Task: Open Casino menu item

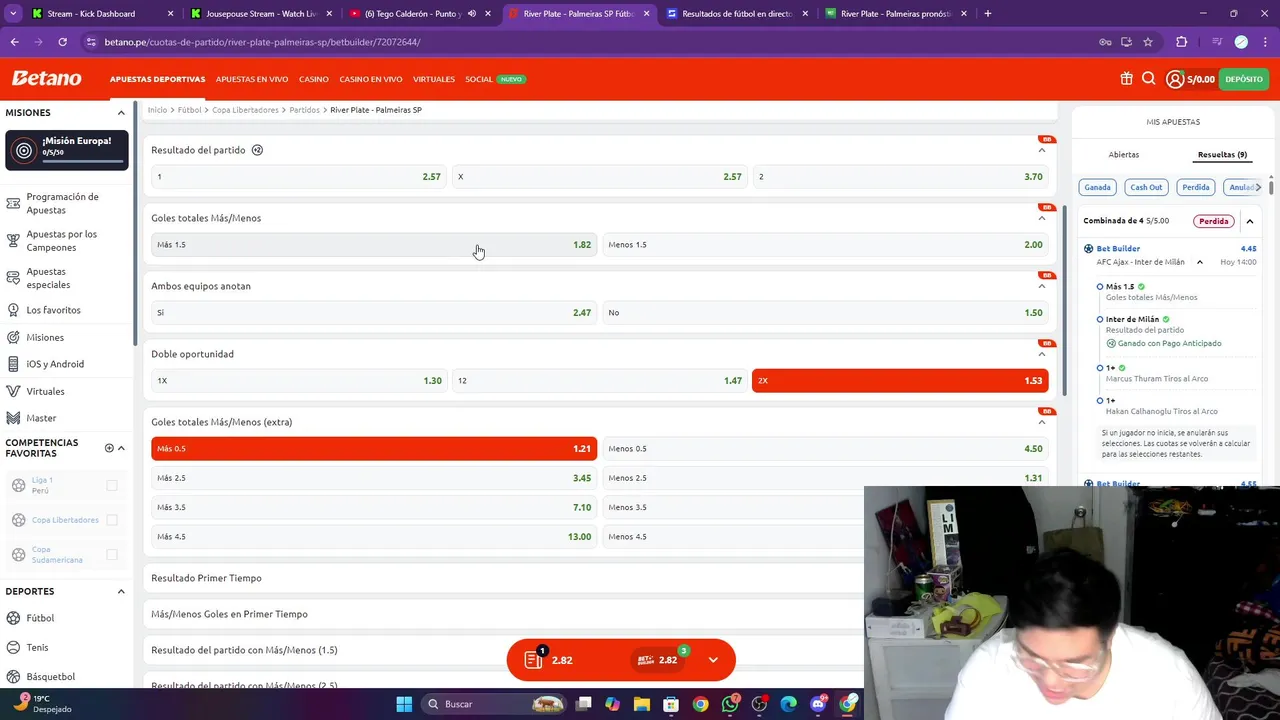Action: pyautogui.click(x=314, y=79)
